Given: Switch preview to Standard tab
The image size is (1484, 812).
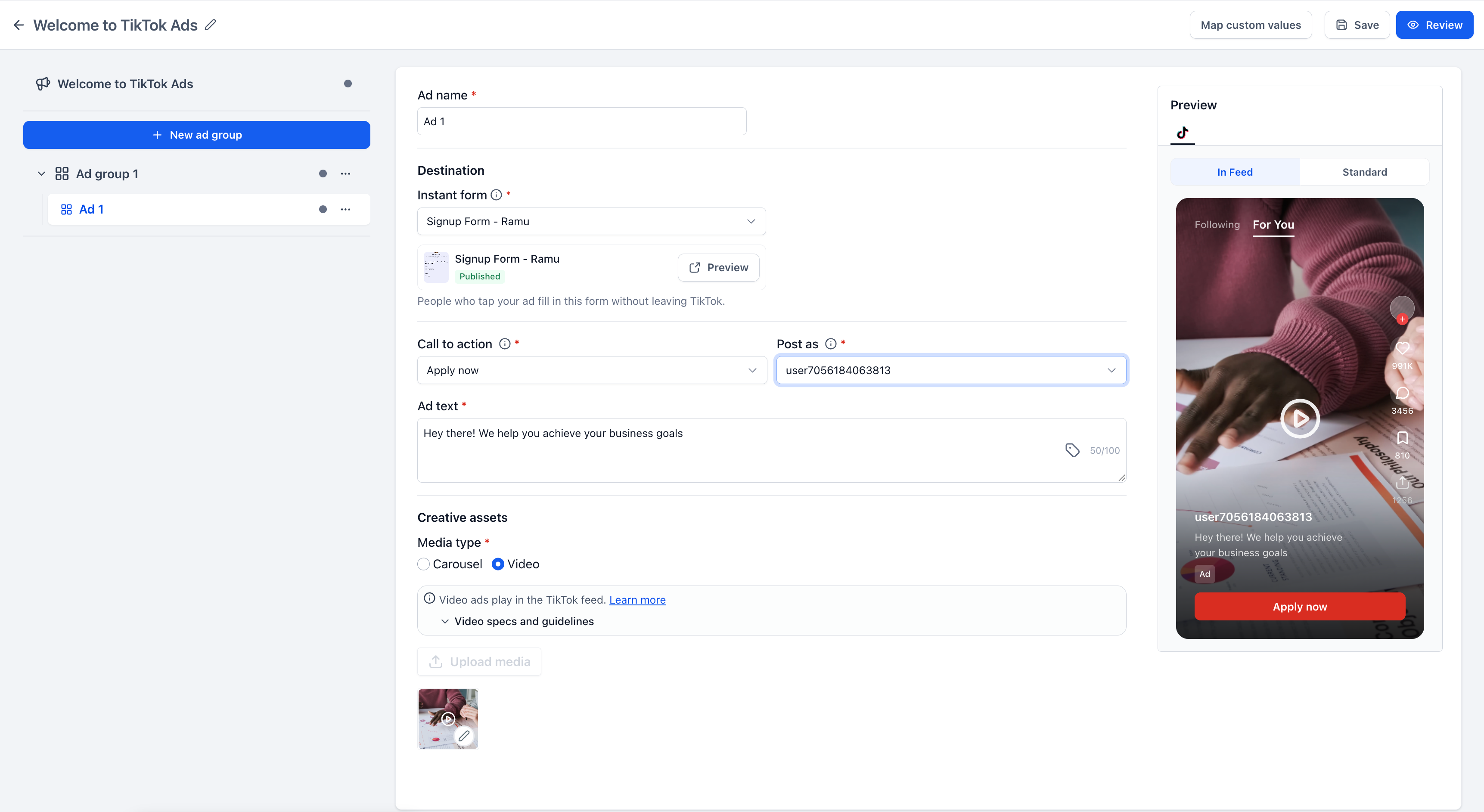Looking at the screenshot, I should click(1365, 172).
